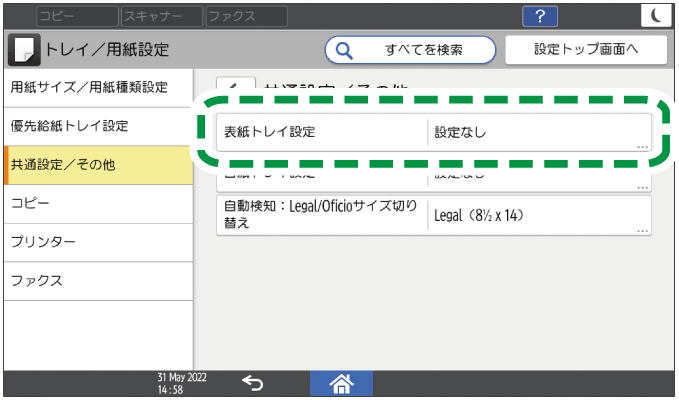The height and width of the screenshot is (400, 679).
Task: Click the Legal (8½ x 14) value
Action: click(x=479, y=215)
